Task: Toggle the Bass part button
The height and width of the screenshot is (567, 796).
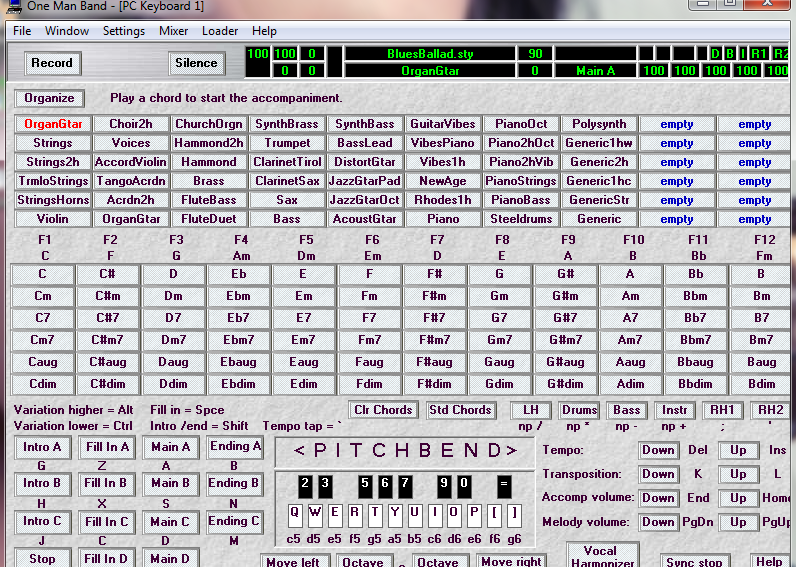Action: click(627, 410)
